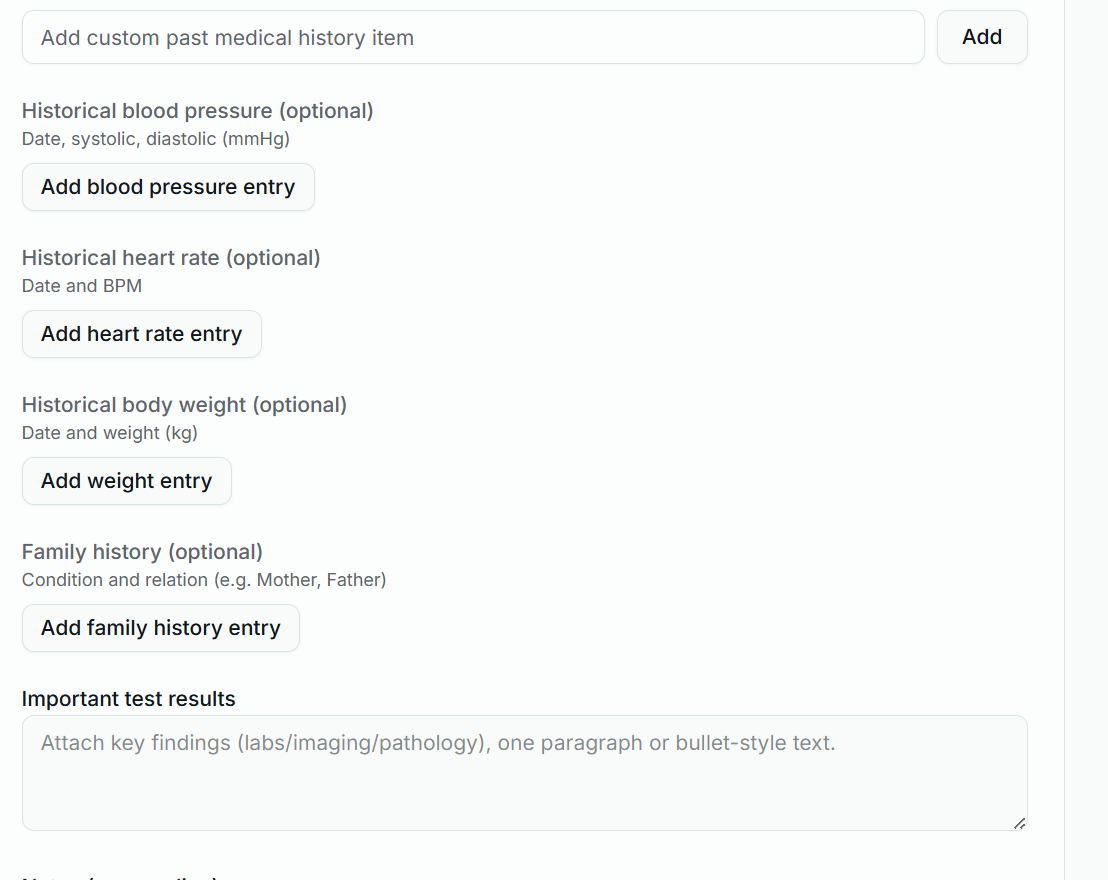This screenshot has height=880, width=1108.
Task: Click the text area resize handle corner
Action: pos(1020,823)
